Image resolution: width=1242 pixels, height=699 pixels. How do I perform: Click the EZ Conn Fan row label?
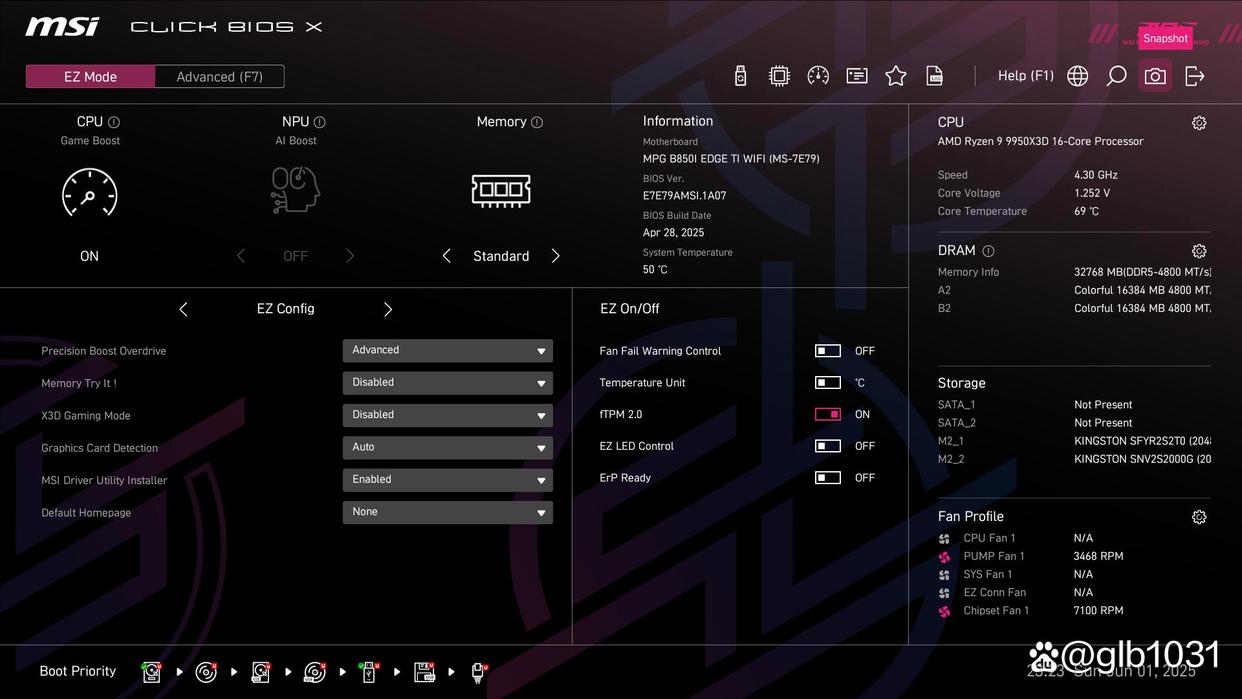995,593
